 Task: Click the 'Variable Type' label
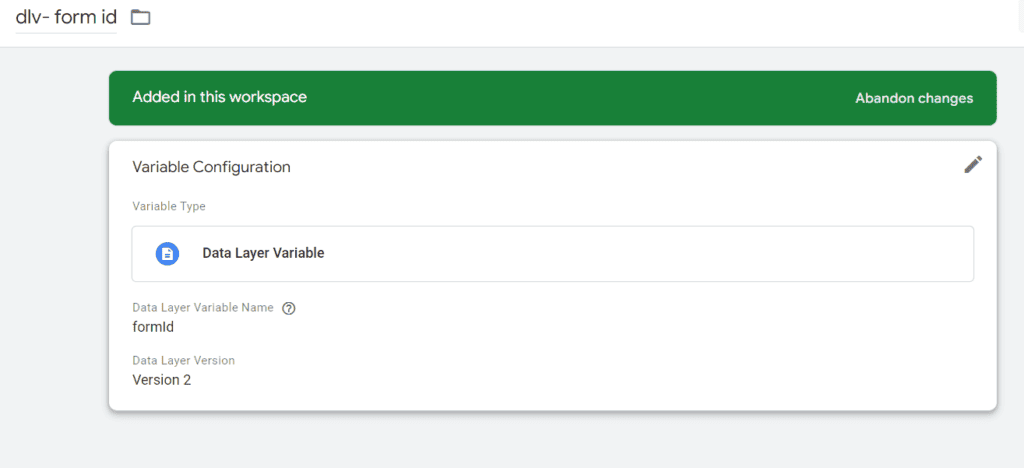coord(169,206)
